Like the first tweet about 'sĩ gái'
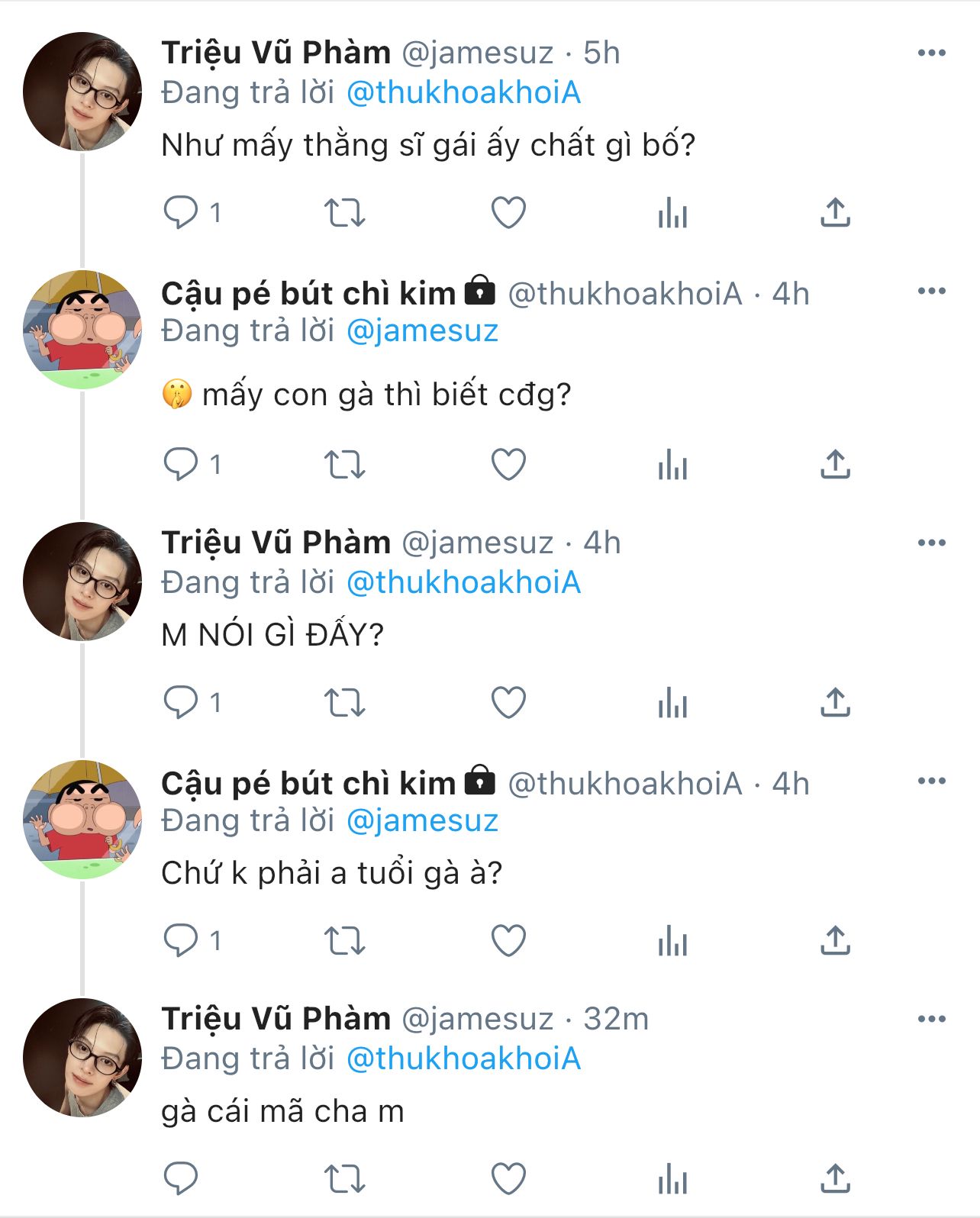 click(x=508, y=212)
